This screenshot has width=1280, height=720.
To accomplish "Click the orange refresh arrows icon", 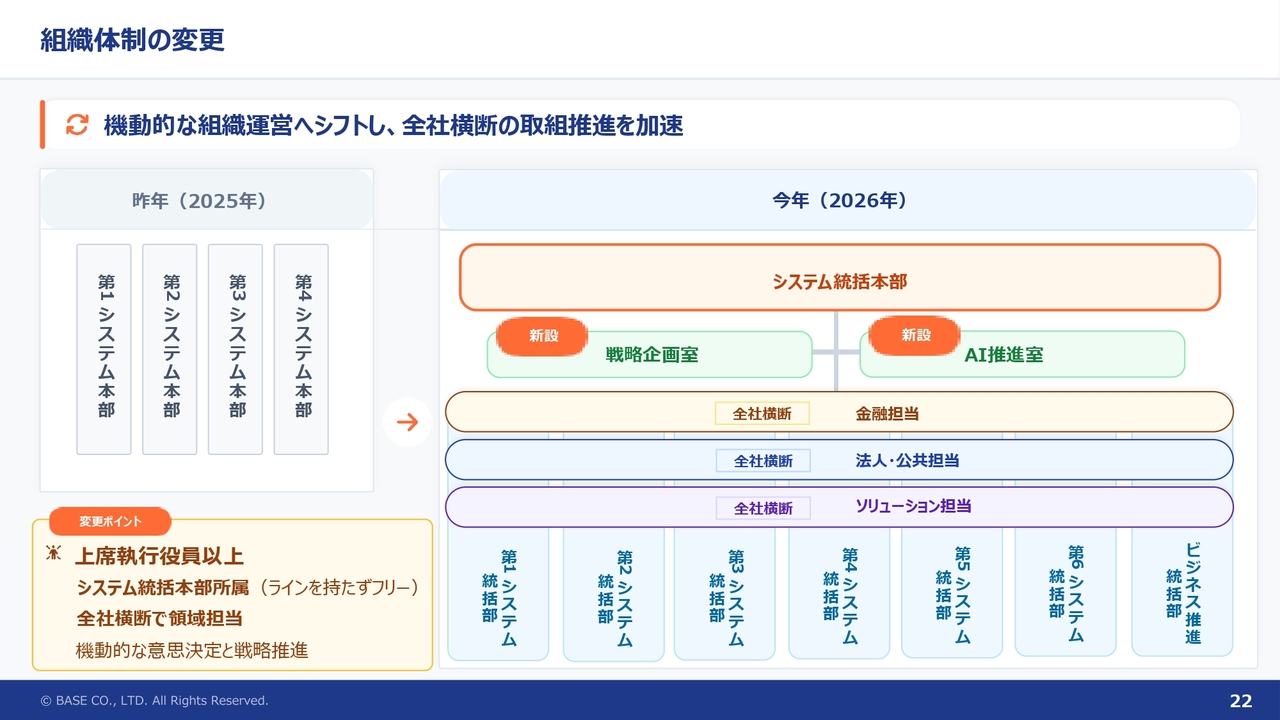I will tap(77, 125).
